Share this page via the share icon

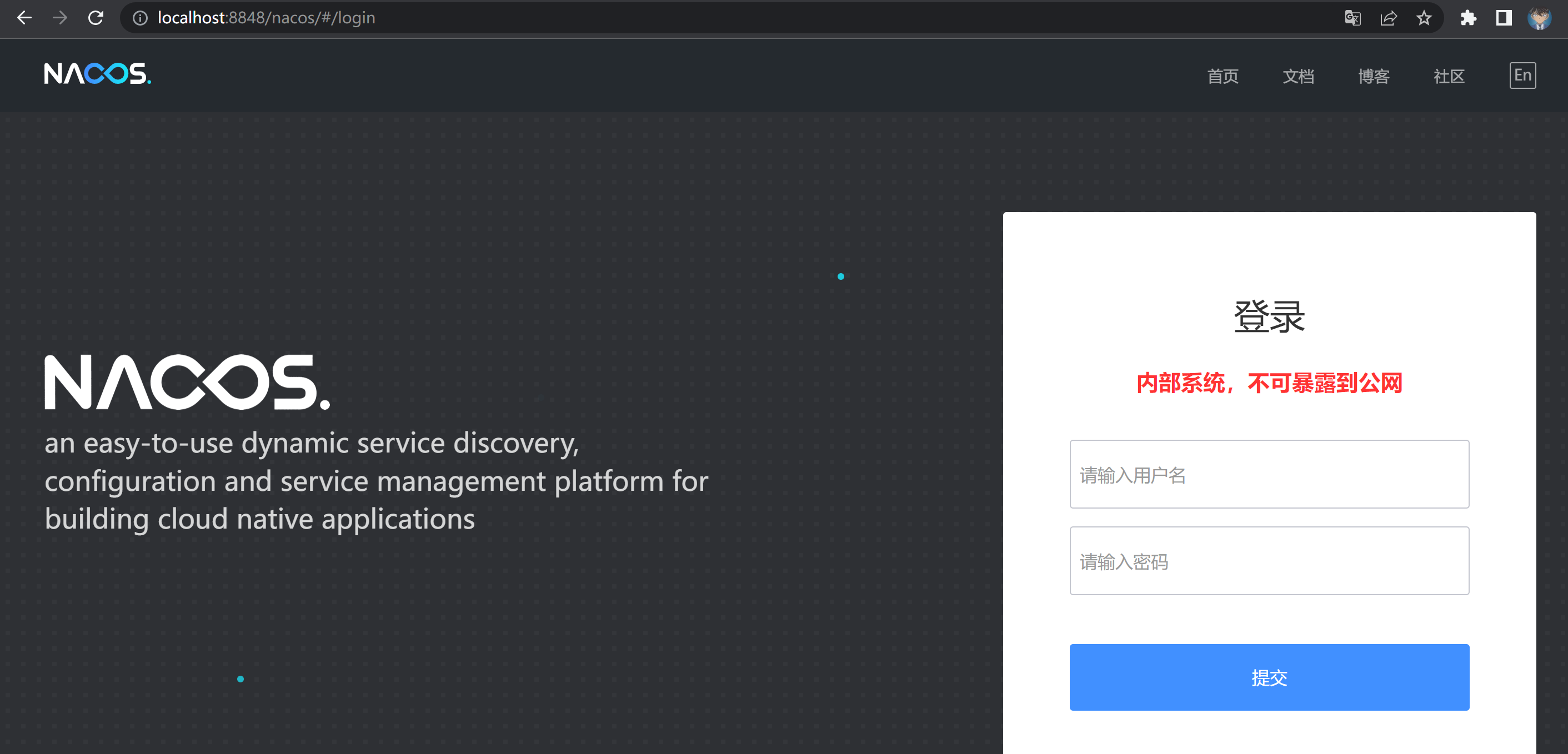click(x=1389, y=18)
